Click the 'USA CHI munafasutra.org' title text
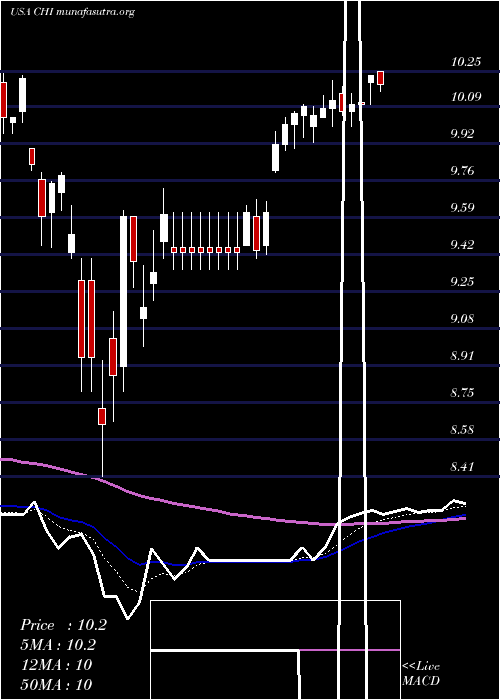 72,12
